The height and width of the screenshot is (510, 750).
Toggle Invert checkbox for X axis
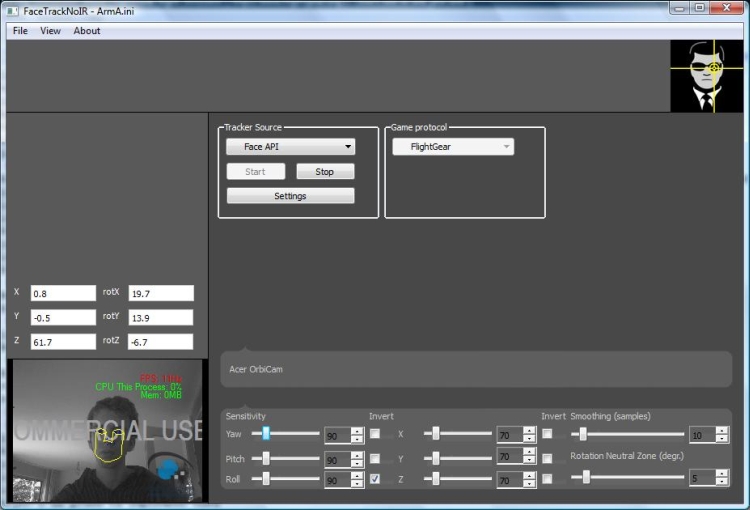[547, 434]
